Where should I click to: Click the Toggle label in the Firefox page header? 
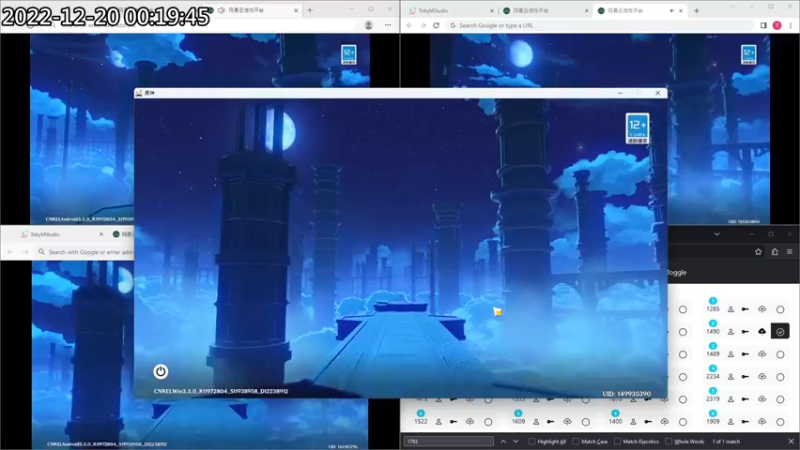coord(677,272)
